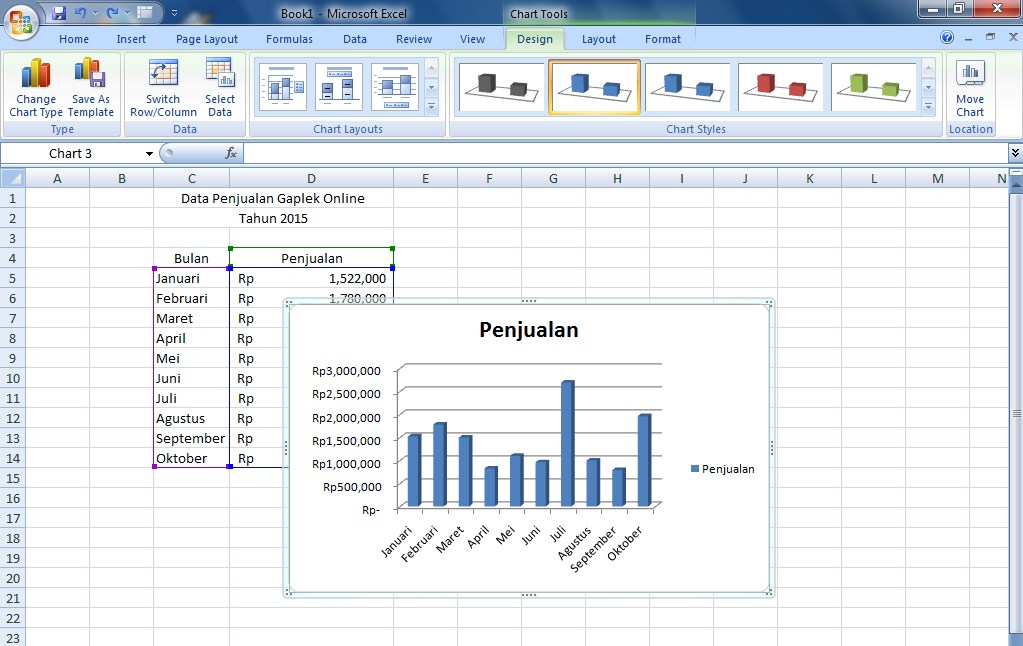Choose the gray chart style
This screenshot has height=646, width=1023.
[502, 87]
